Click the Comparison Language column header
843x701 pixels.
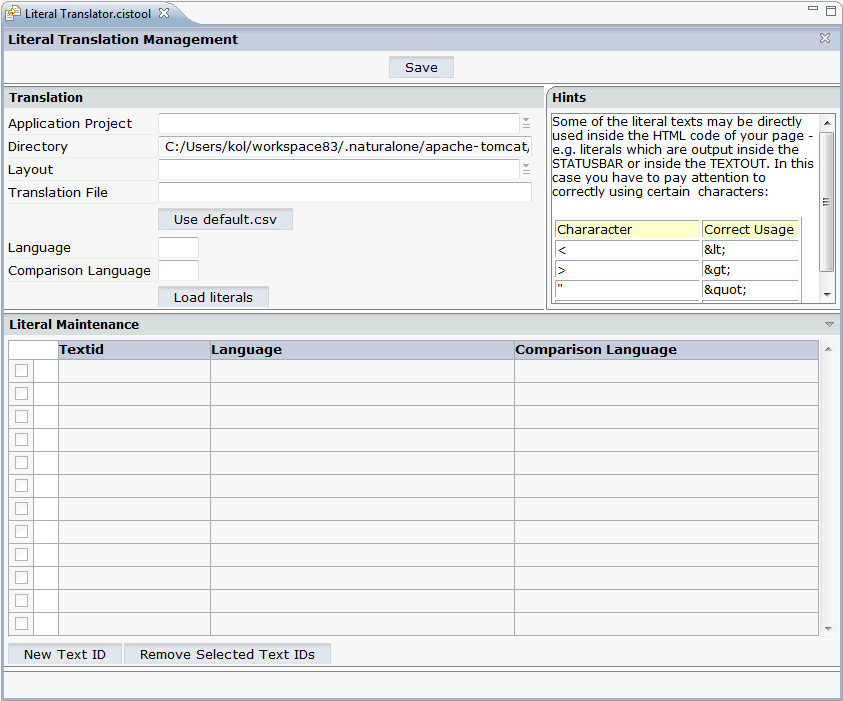tap(665, 350)
